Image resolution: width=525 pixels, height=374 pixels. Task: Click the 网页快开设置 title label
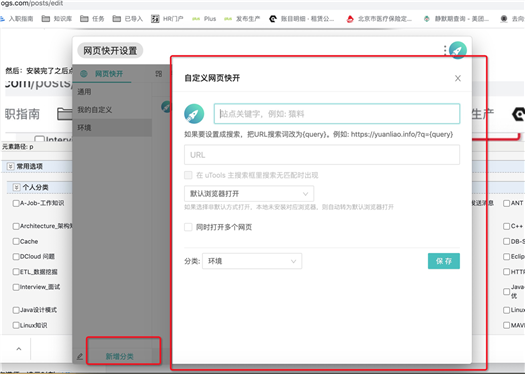[x=110, y=51]
